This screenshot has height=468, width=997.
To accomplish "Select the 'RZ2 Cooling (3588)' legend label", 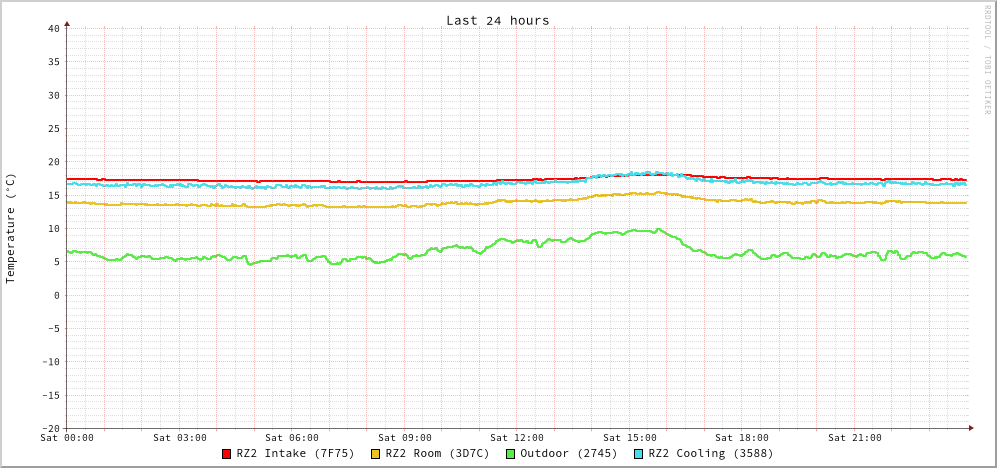I will (710, 453).
